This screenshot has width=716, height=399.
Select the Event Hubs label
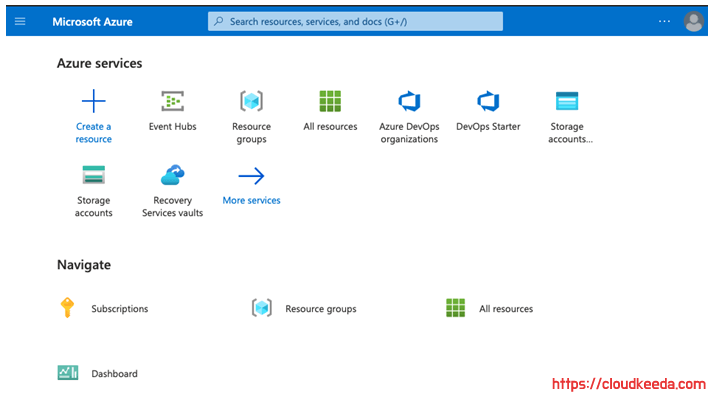coord(173,126)
